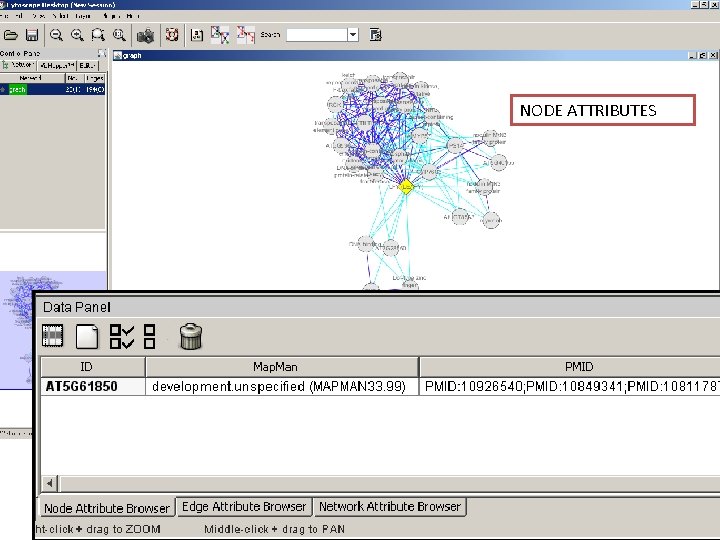This screenshot has width=720, height=540.
Task: Click inside the Search input field
Action: coord(316,35)
